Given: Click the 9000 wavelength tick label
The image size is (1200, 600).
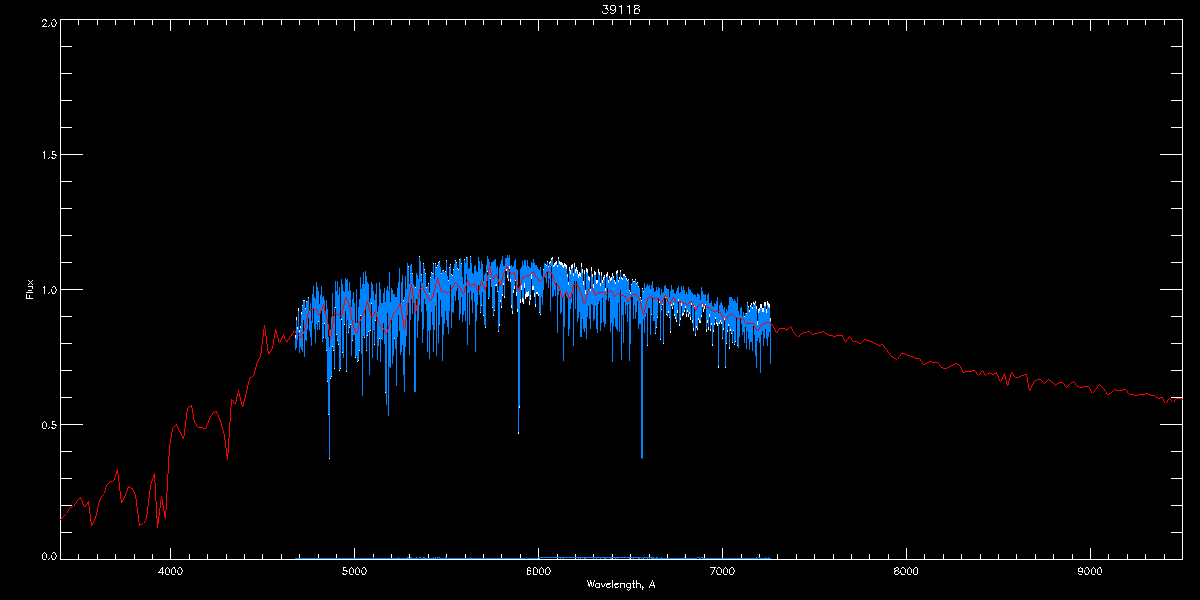Looking at the screenshot, I should coord(1090,572).
